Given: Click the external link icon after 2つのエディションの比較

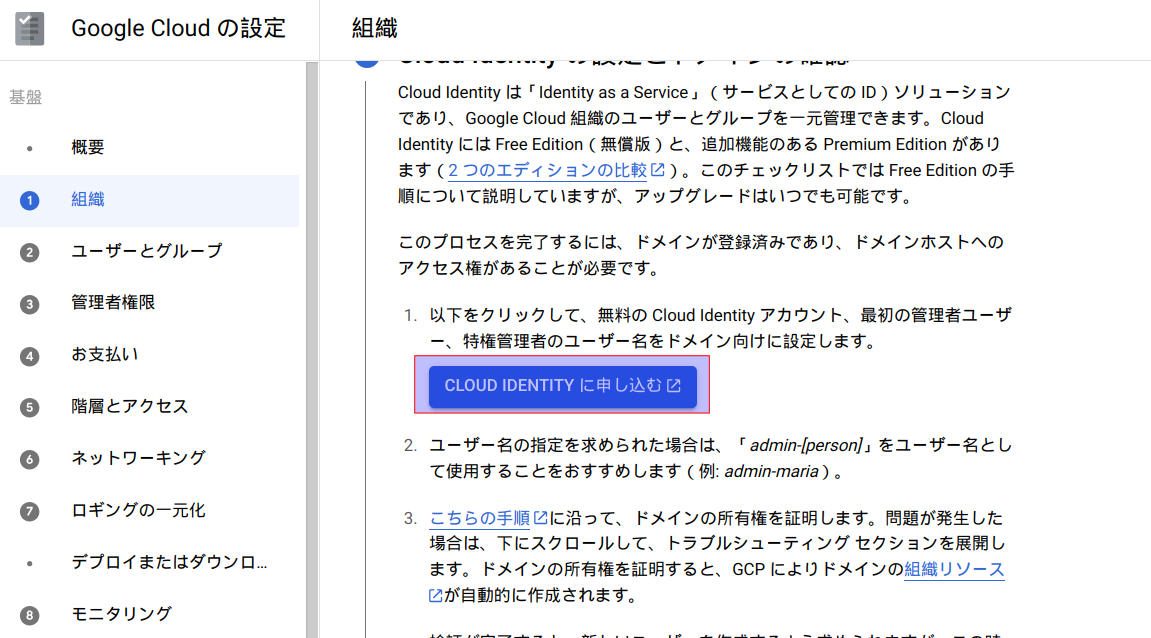Looking at the screenshot, I should [657, 169].
